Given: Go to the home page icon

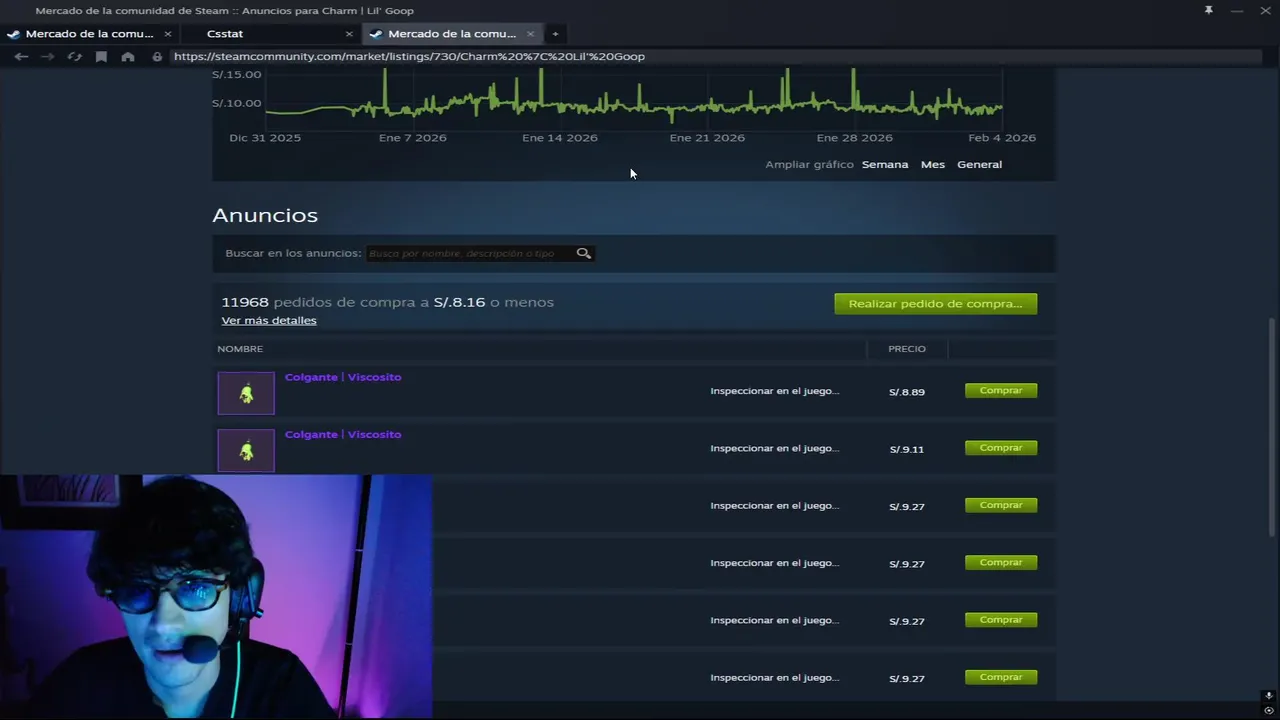Looking at the screenshot, I should click(x=128, y=57).
